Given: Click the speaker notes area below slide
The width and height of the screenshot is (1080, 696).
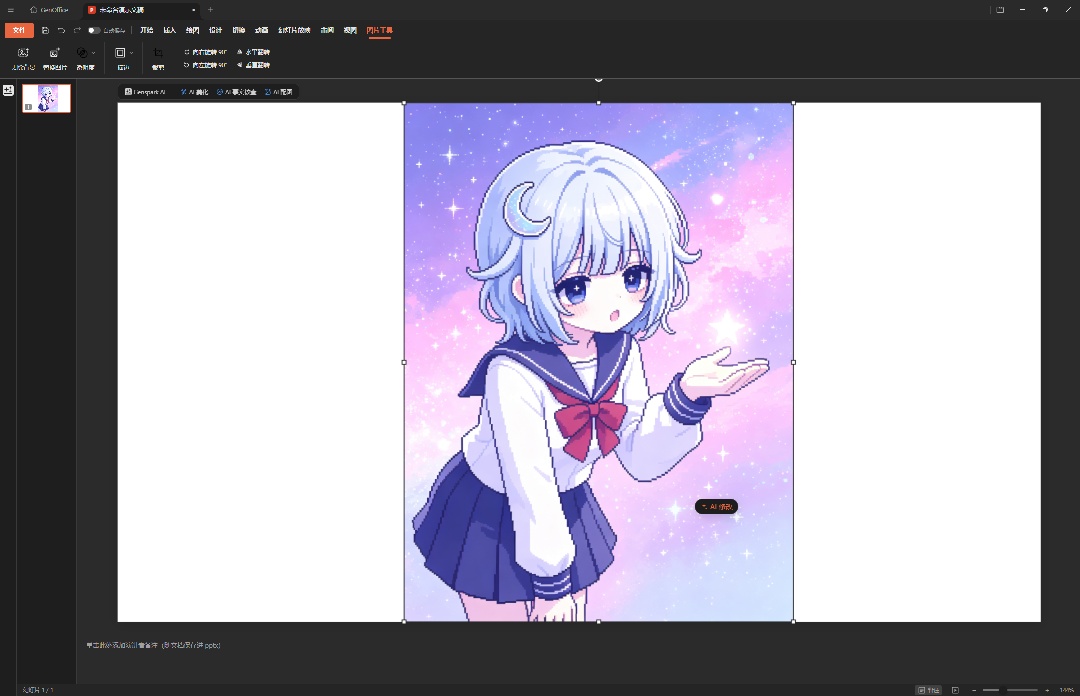Looking at the screenshot, I should [153, 646].
